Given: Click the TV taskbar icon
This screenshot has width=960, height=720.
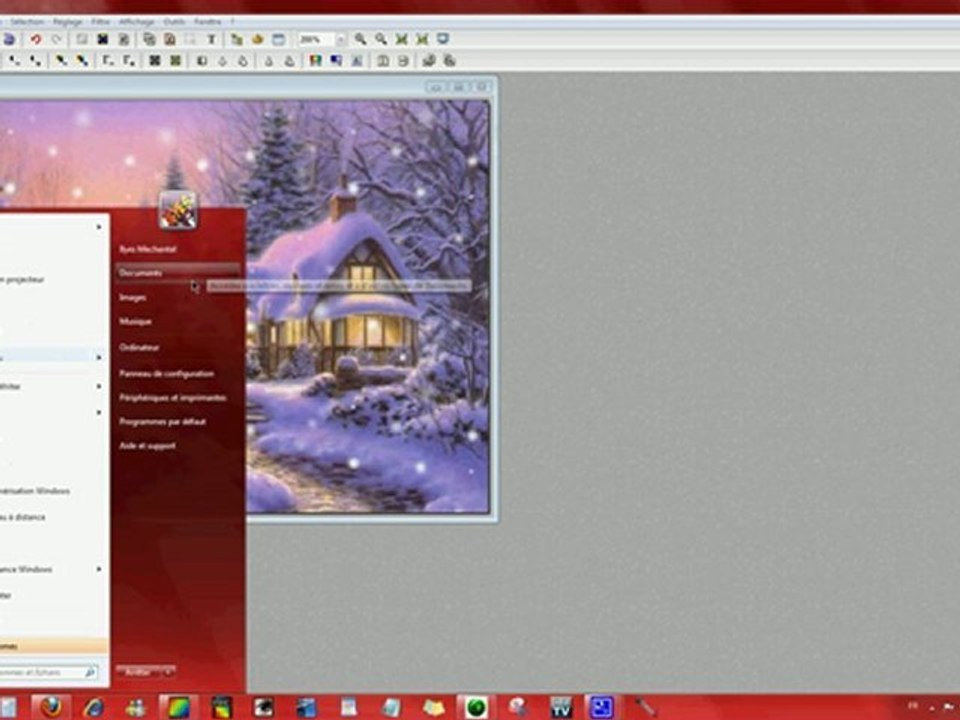Looking at the screenshot, I should (561, 708).
